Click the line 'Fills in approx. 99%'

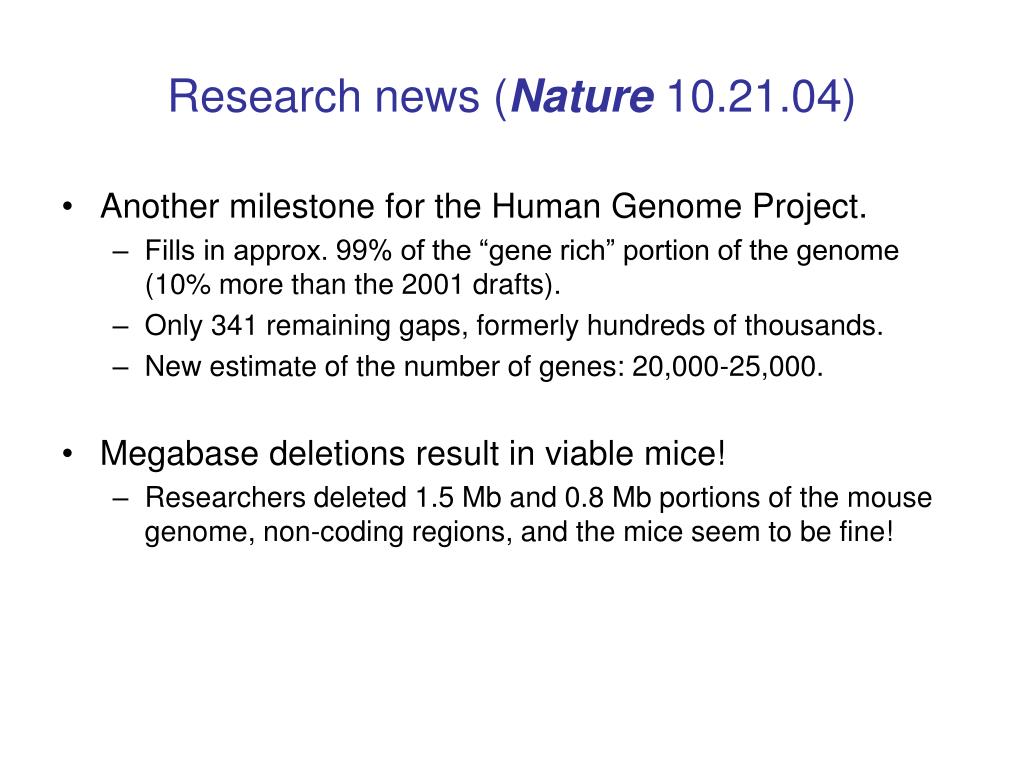[x=522, y=251]
